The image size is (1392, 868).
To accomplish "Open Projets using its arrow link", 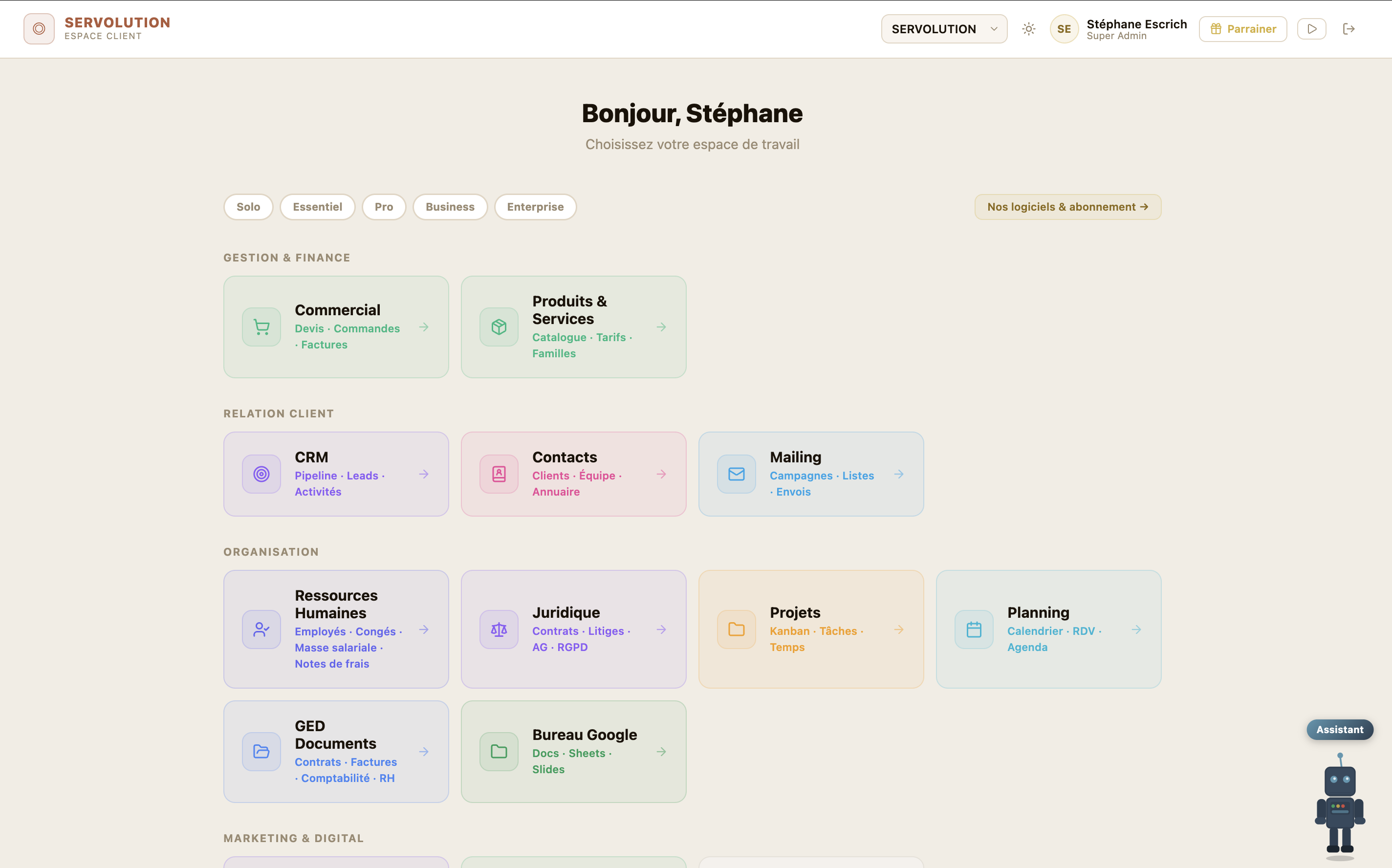I will click(898, 629).
